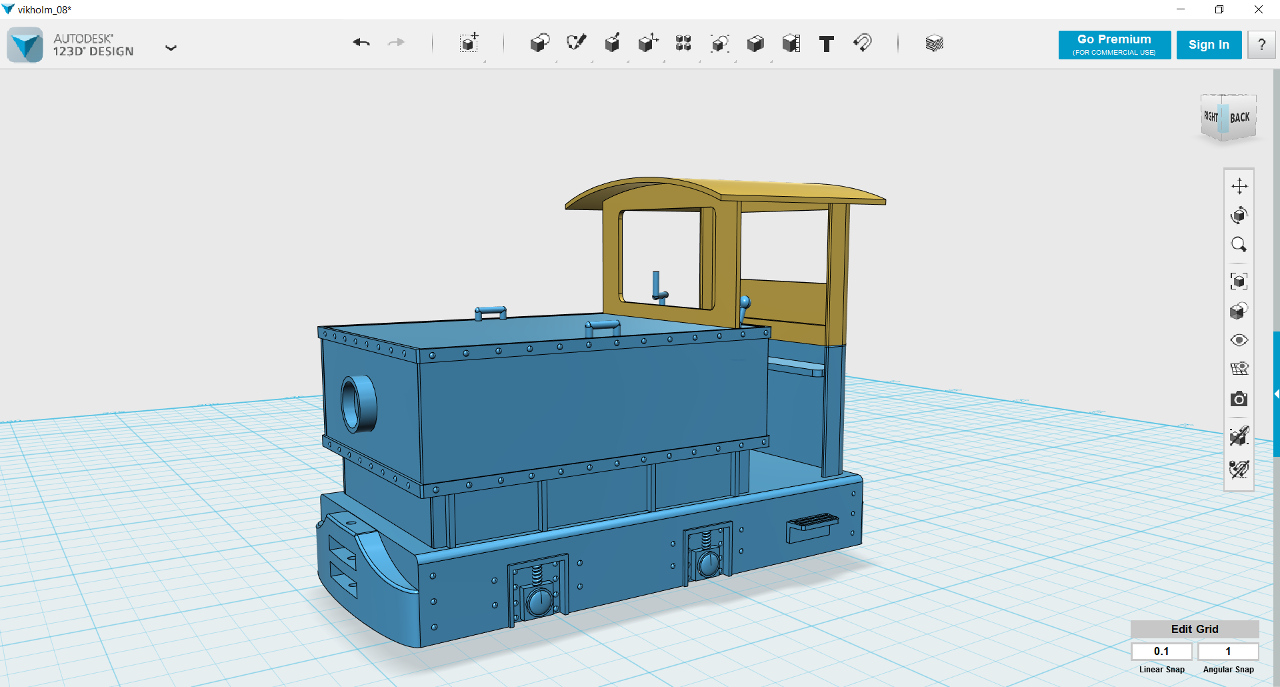Toggle the object snap icon

(x=1239, y=436)
